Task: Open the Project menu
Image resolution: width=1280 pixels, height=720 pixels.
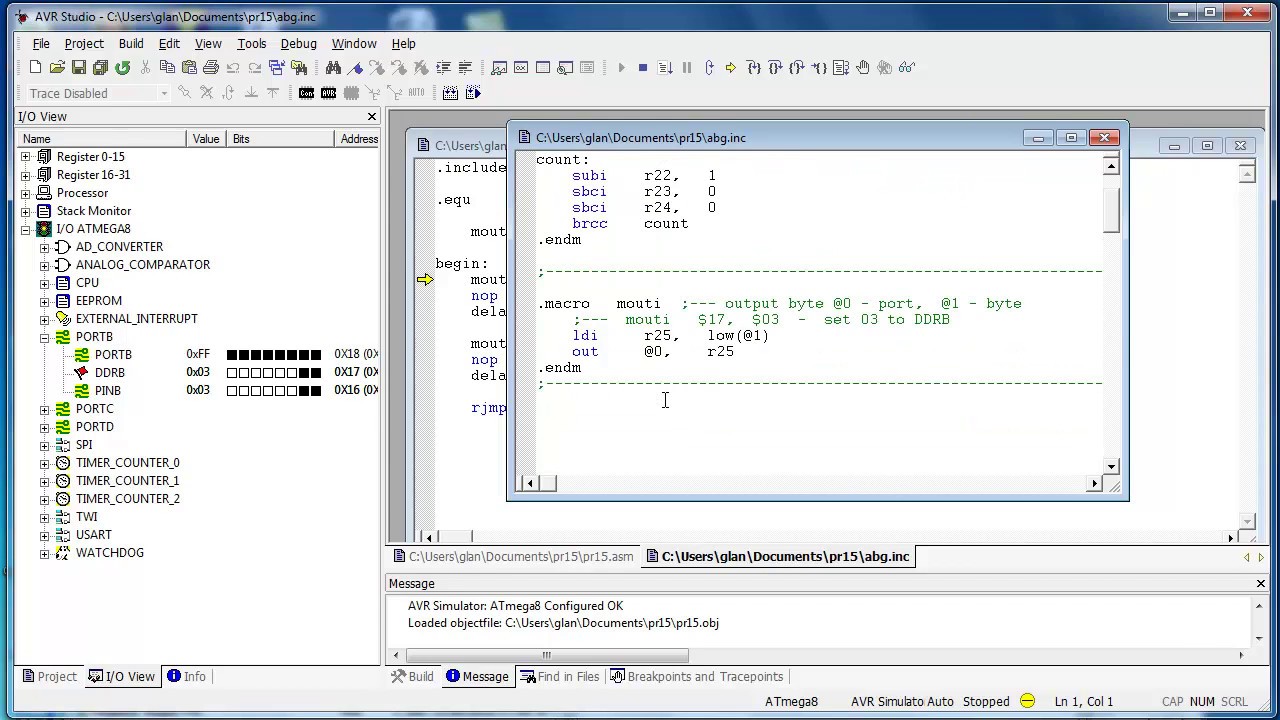Action: pos(84,44)
